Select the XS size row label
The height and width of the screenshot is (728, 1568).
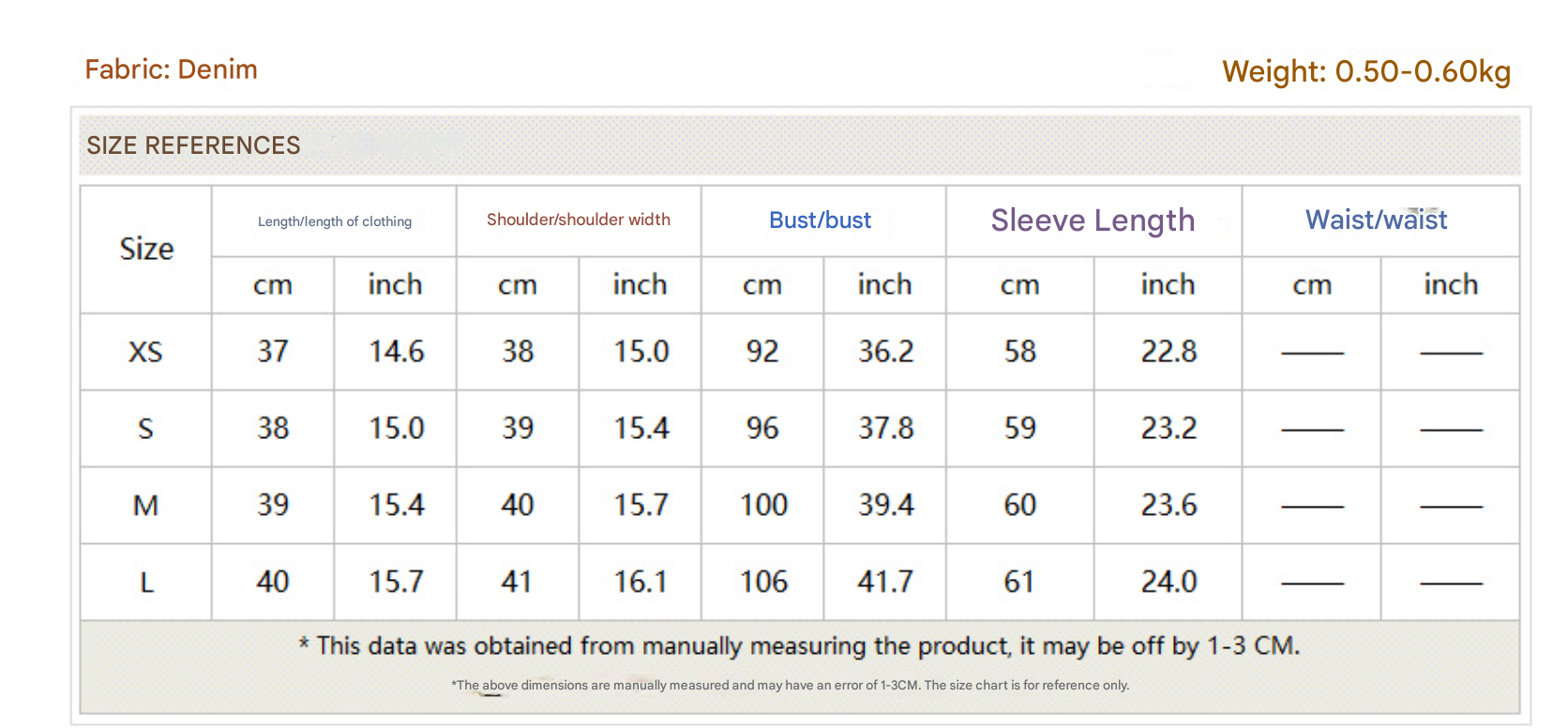coord(145,352)
